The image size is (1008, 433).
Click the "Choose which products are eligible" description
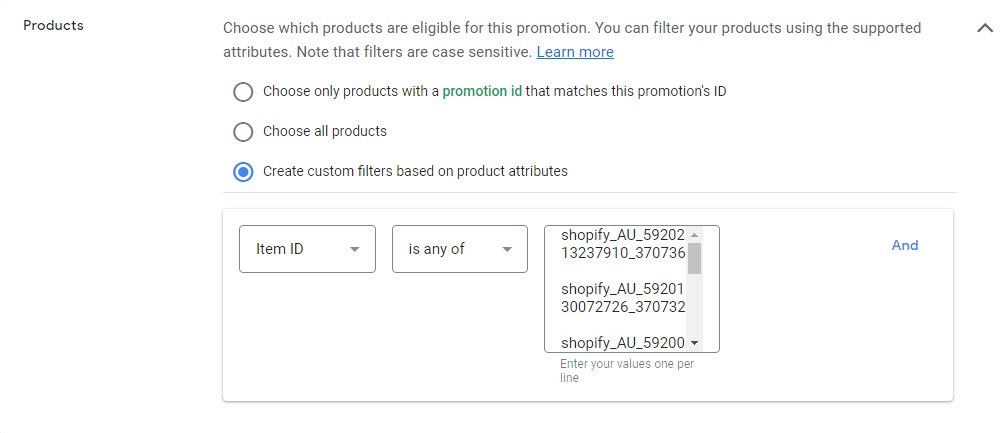click(x=571, y=28)
